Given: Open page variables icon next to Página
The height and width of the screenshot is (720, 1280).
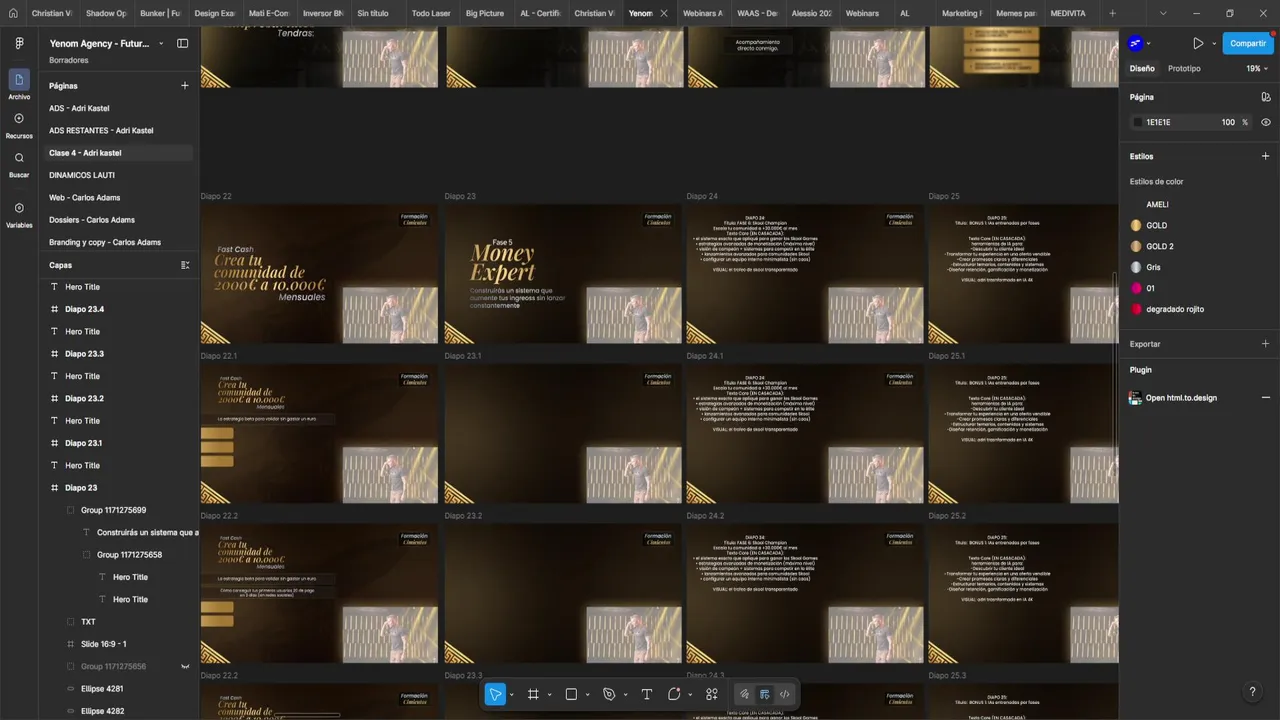Looking at the screenshot, I should (x=1265, y=97).
